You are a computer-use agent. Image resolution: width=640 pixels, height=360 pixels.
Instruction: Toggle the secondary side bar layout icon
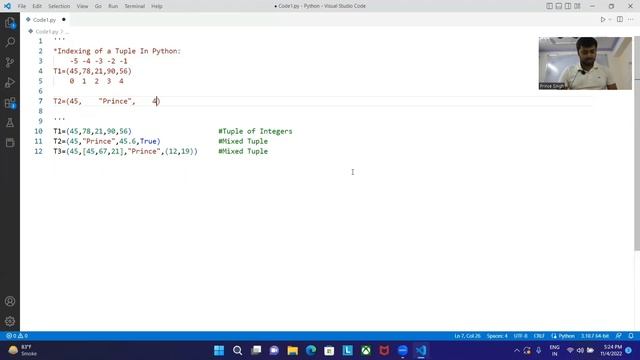[x=568, y=6]
